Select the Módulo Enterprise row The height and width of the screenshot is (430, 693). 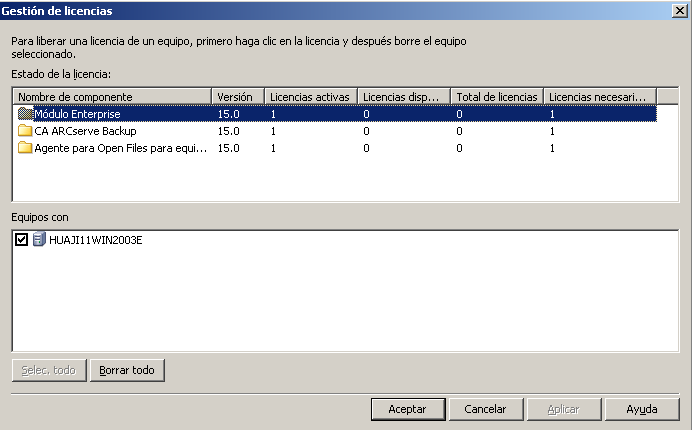point(337,114)
